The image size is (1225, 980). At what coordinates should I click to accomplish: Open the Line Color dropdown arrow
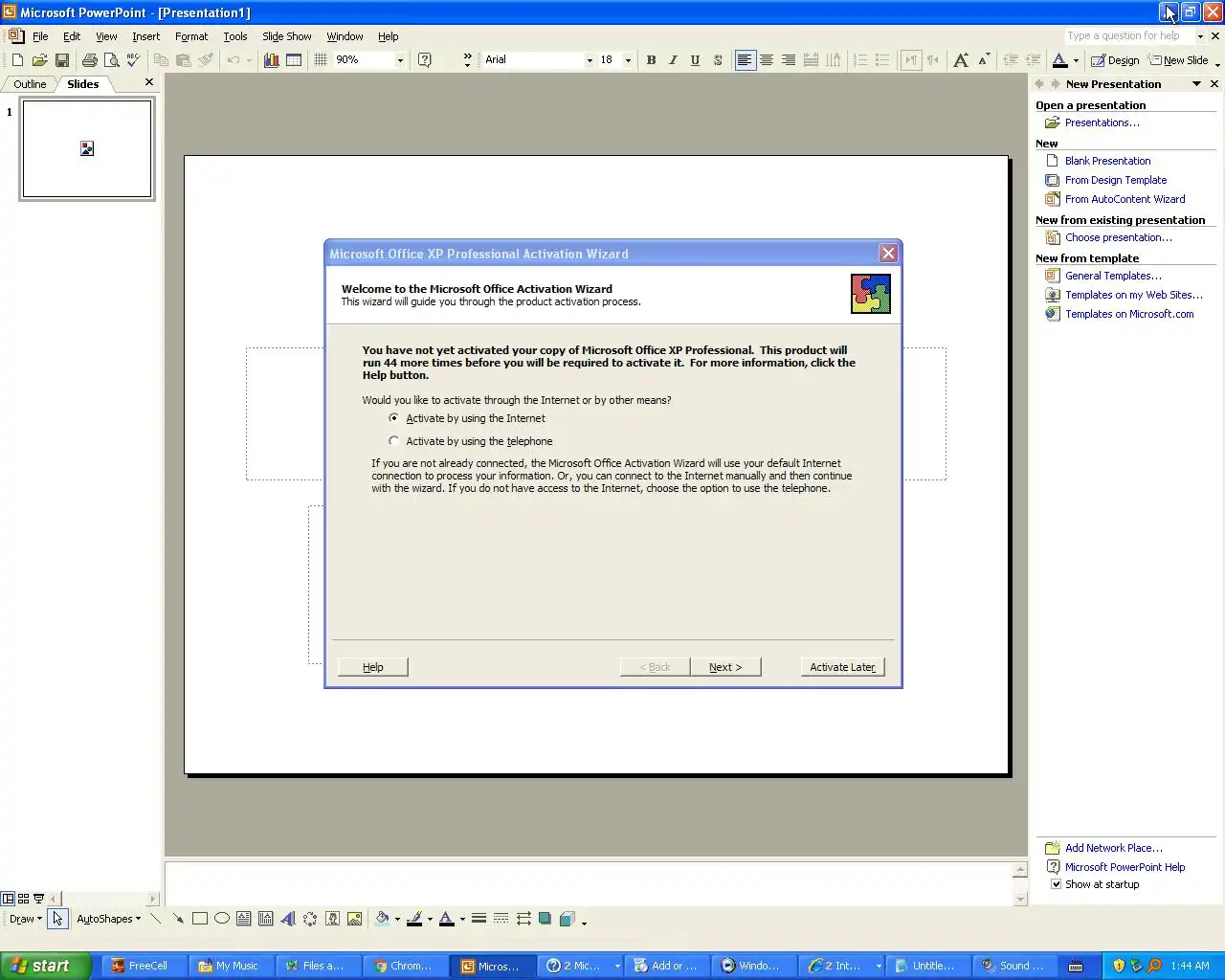click(x=430, y=919)
